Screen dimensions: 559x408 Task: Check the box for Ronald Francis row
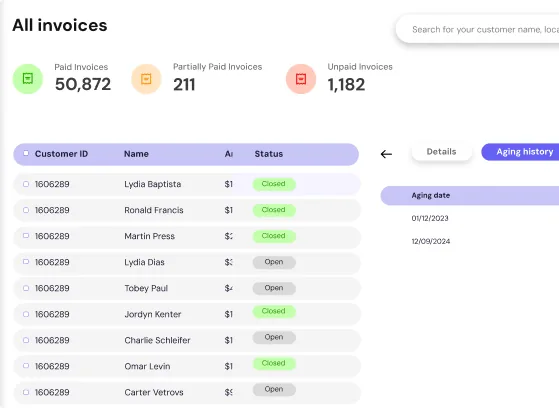click(x=26, y=210)
